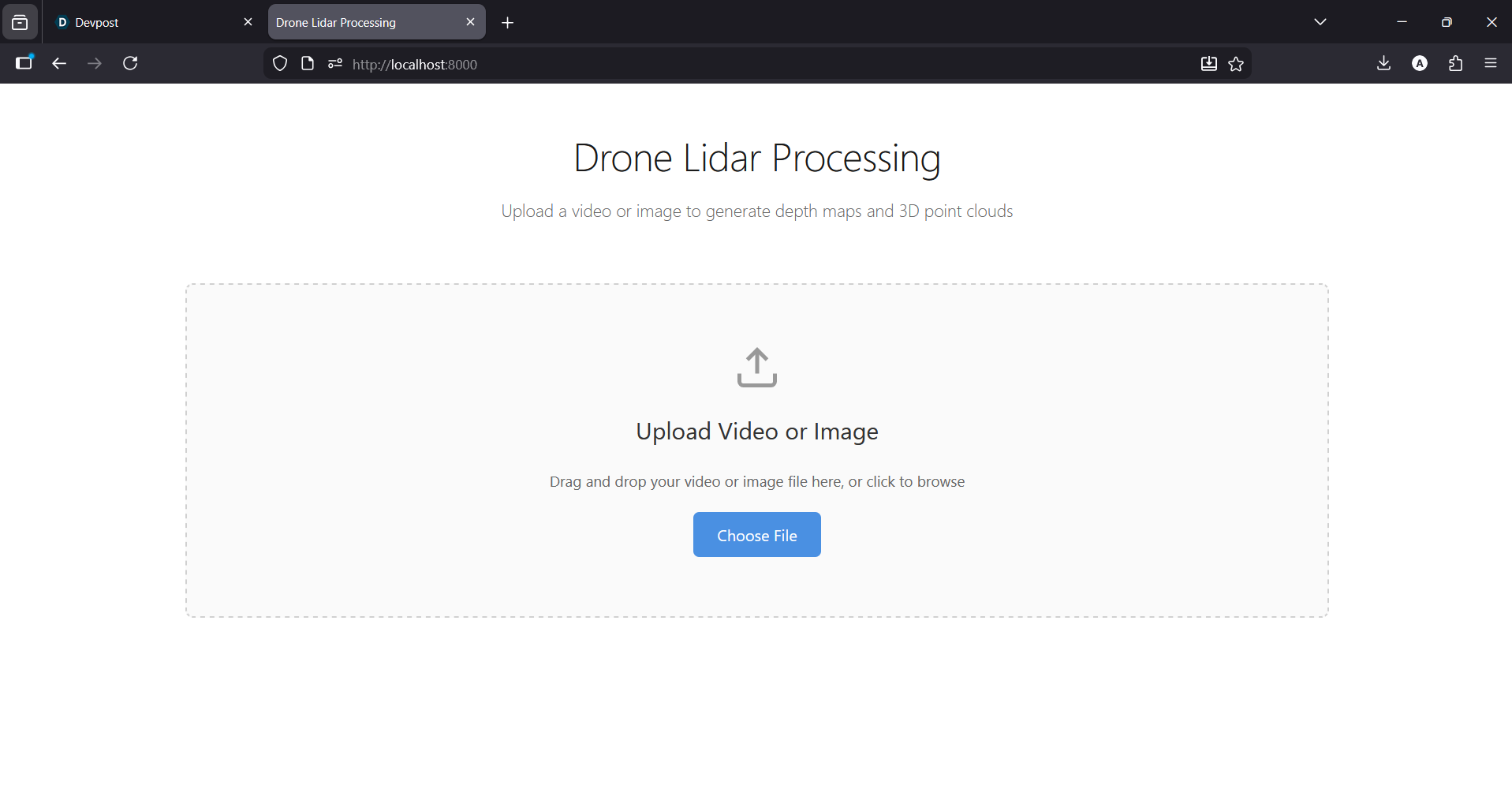1512x800 pixels.
Task: Restore down the browser window
Action: click(x=1447, y=22)
